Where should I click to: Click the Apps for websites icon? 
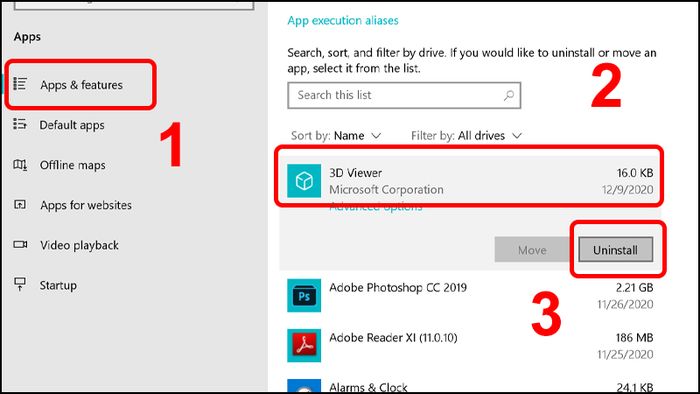[20, 205]
